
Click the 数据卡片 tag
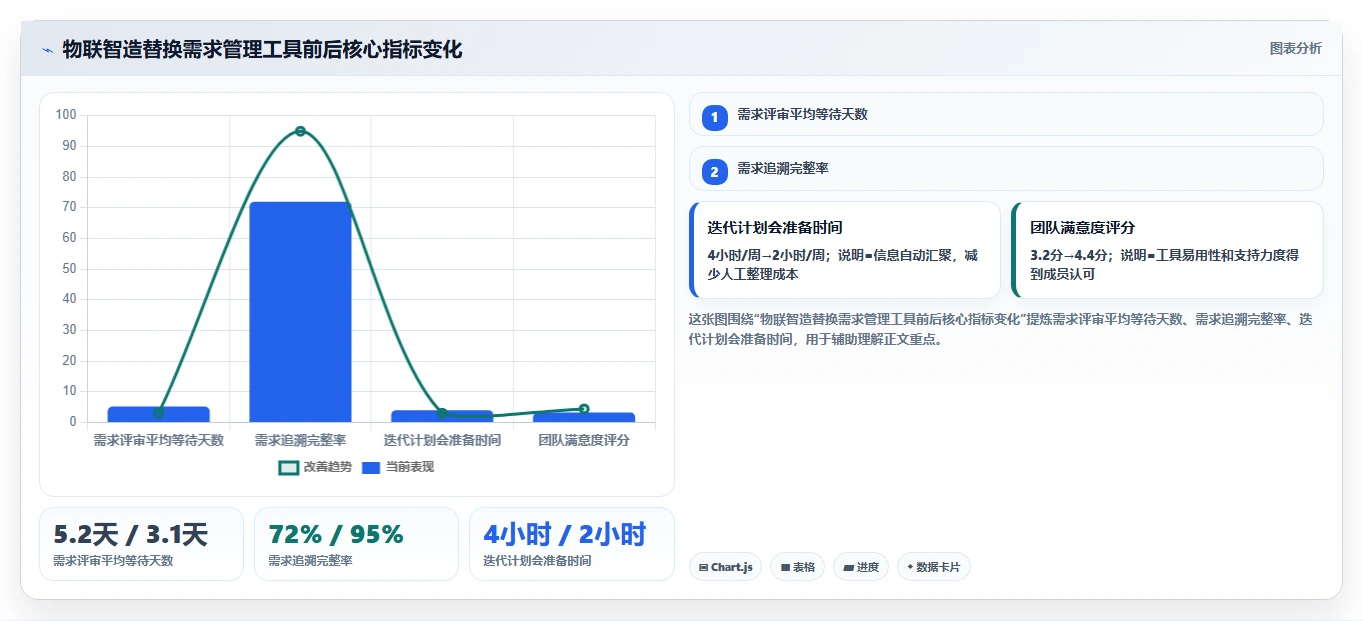pos(933,567)
